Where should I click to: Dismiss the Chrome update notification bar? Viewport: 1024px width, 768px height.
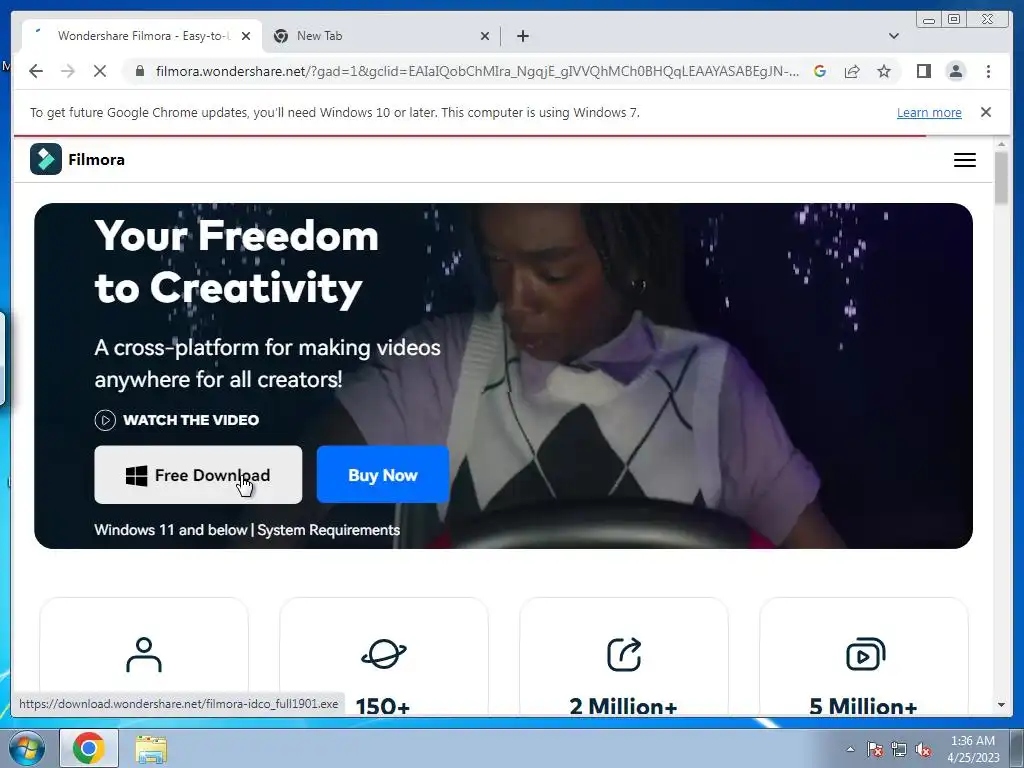tap(985, 112)
